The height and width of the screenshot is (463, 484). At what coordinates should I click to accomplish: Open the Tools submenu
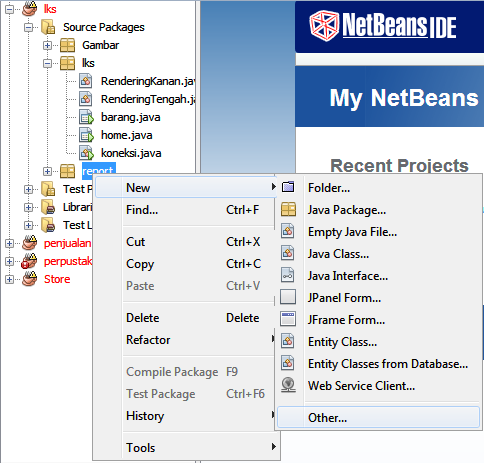point(186,448)
